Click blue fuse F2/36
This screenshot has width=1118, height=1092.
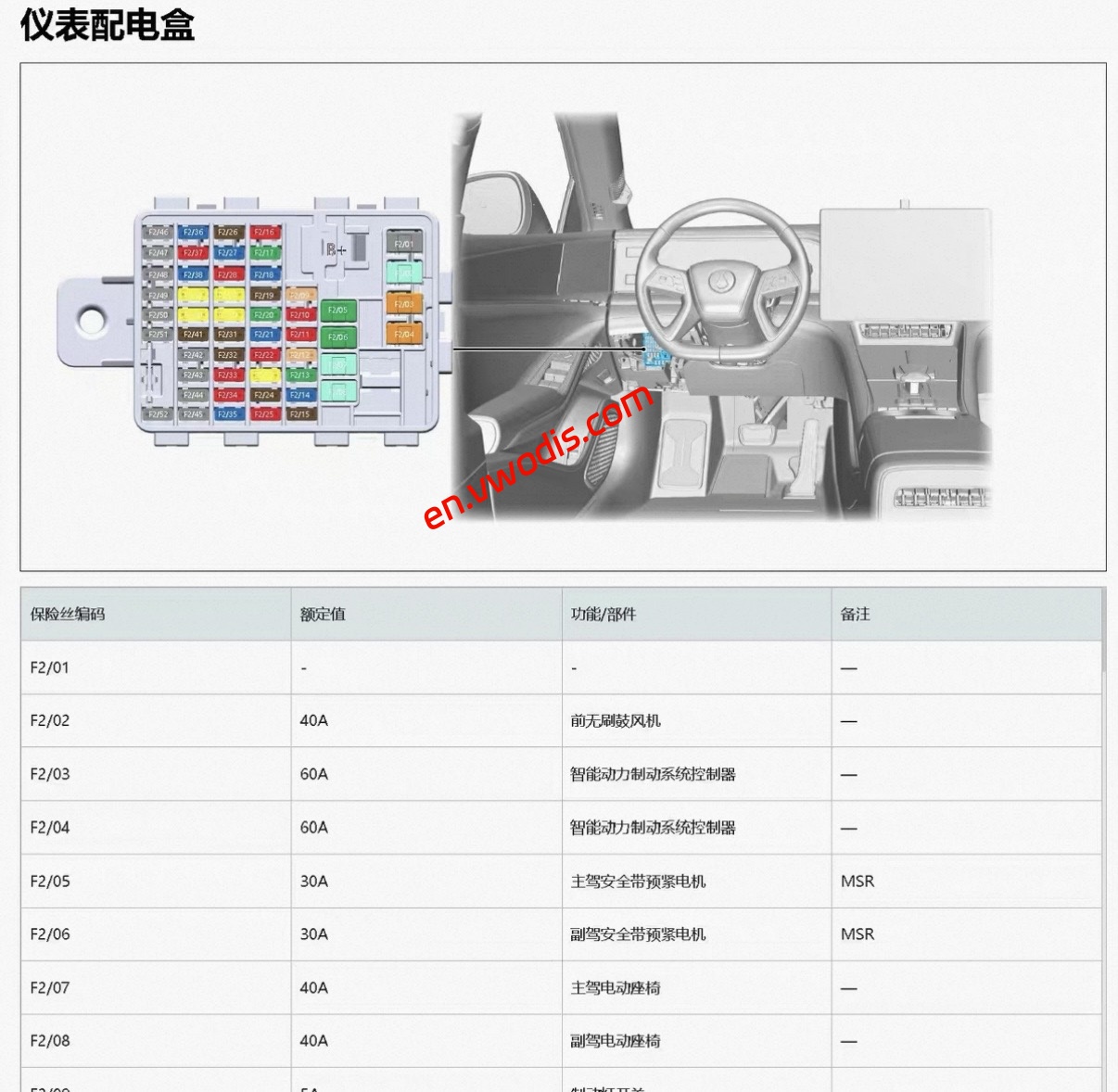(193, 232)
